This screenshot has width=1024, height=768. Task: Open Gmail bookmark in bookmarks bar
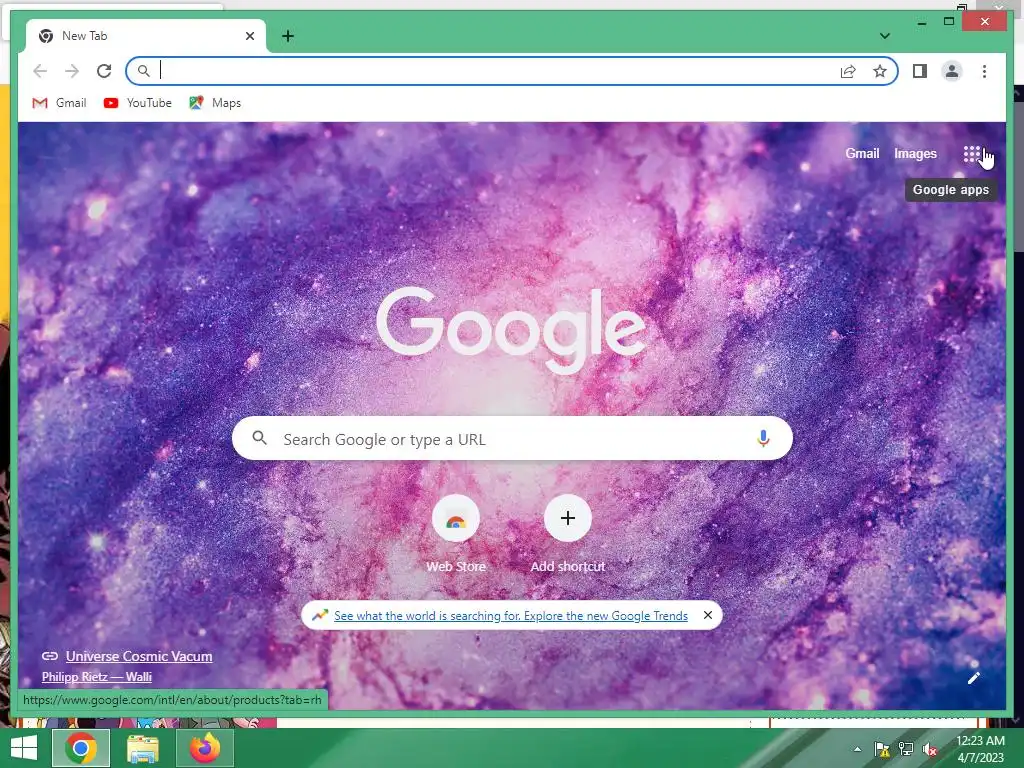point(59,103)
